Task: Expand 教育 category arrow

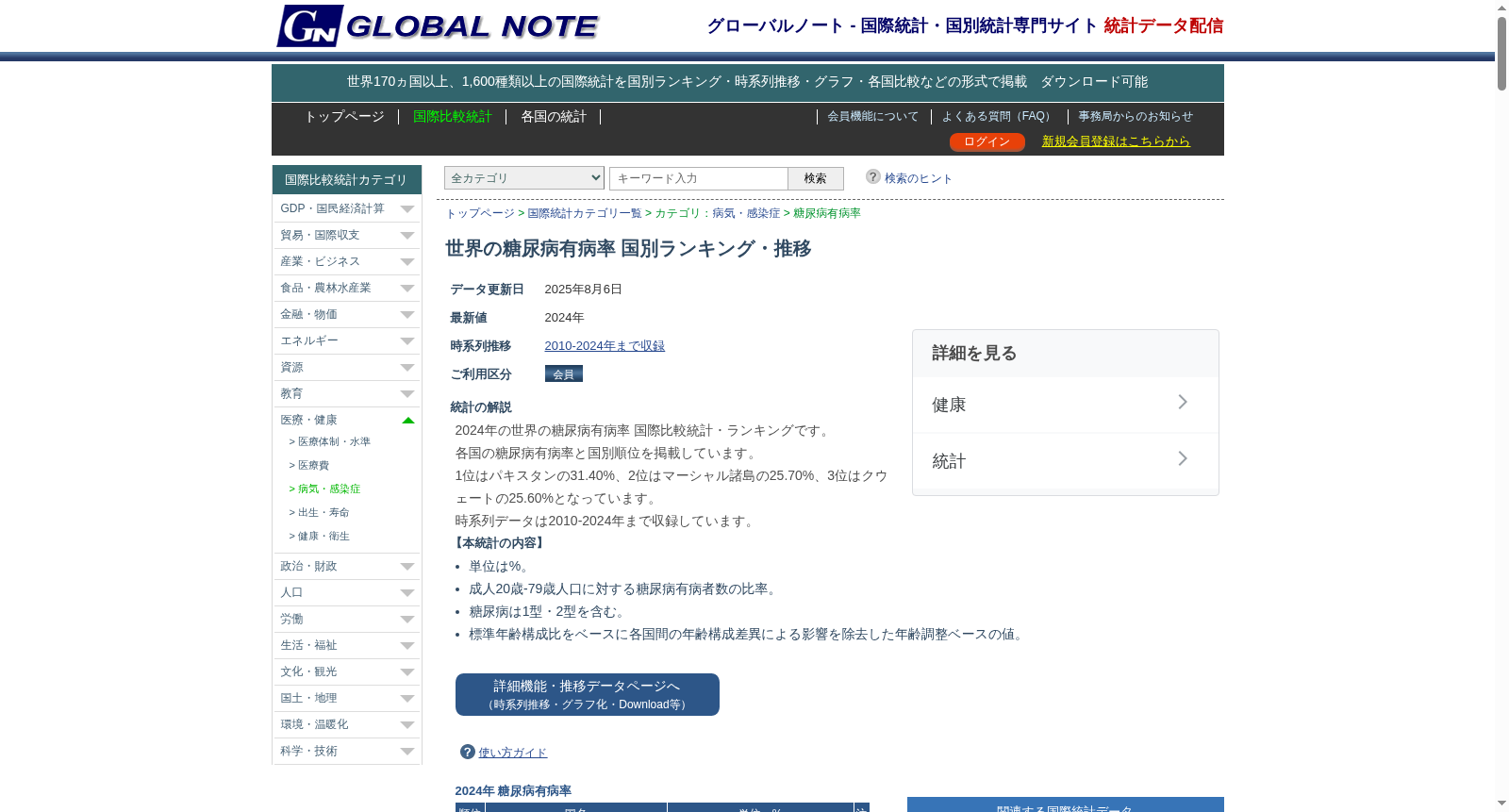Action: tap(407, 394)
